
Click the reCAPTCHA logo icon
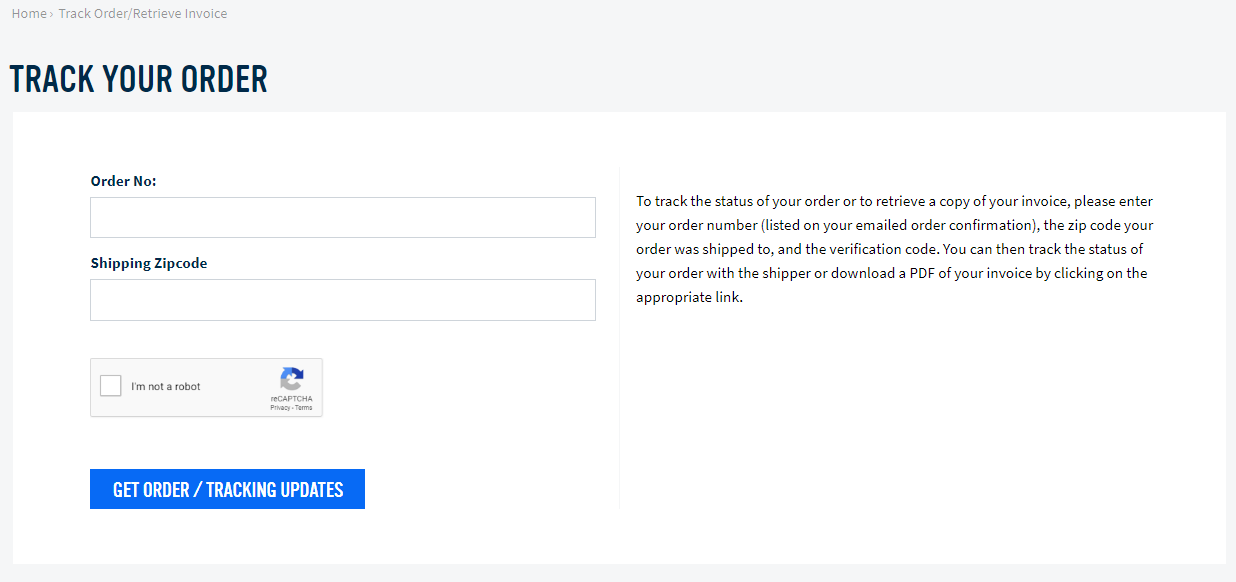pos(291,379)
